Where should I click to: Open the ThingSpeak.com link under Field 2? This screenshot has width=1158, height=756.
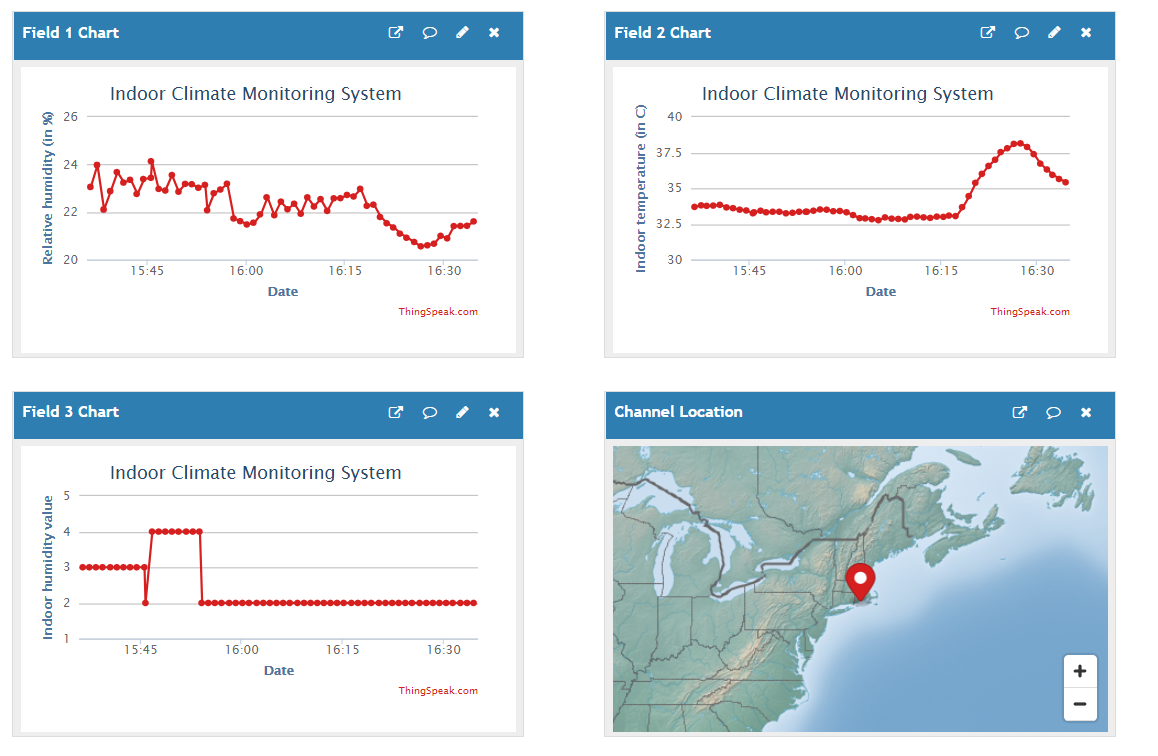coord(1030,311)
